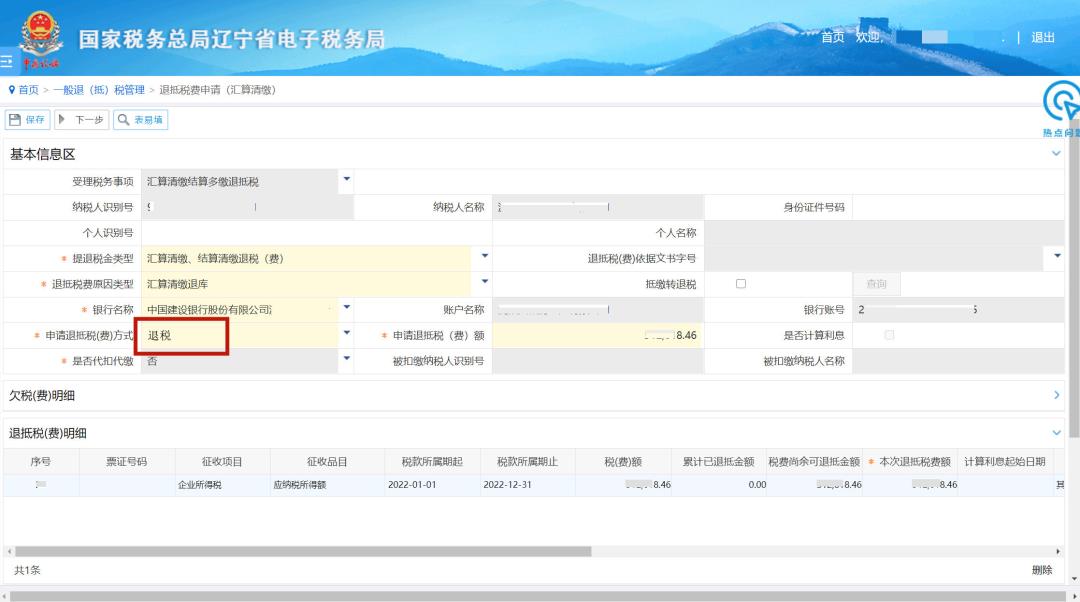The height and width of the screenshot is (602, 1080).
Task: Check the 抵缴转退税 checkbox
Action: (741, 284)
